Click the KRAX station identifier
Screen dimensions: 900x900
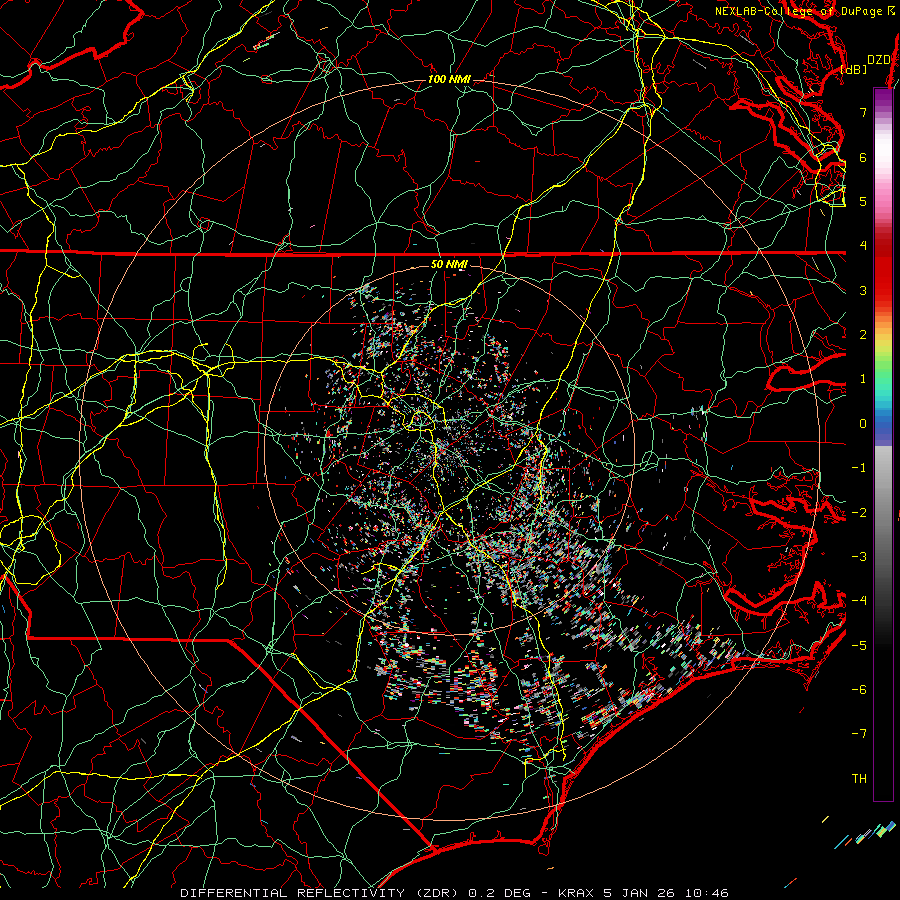click(x=576, y=893)
